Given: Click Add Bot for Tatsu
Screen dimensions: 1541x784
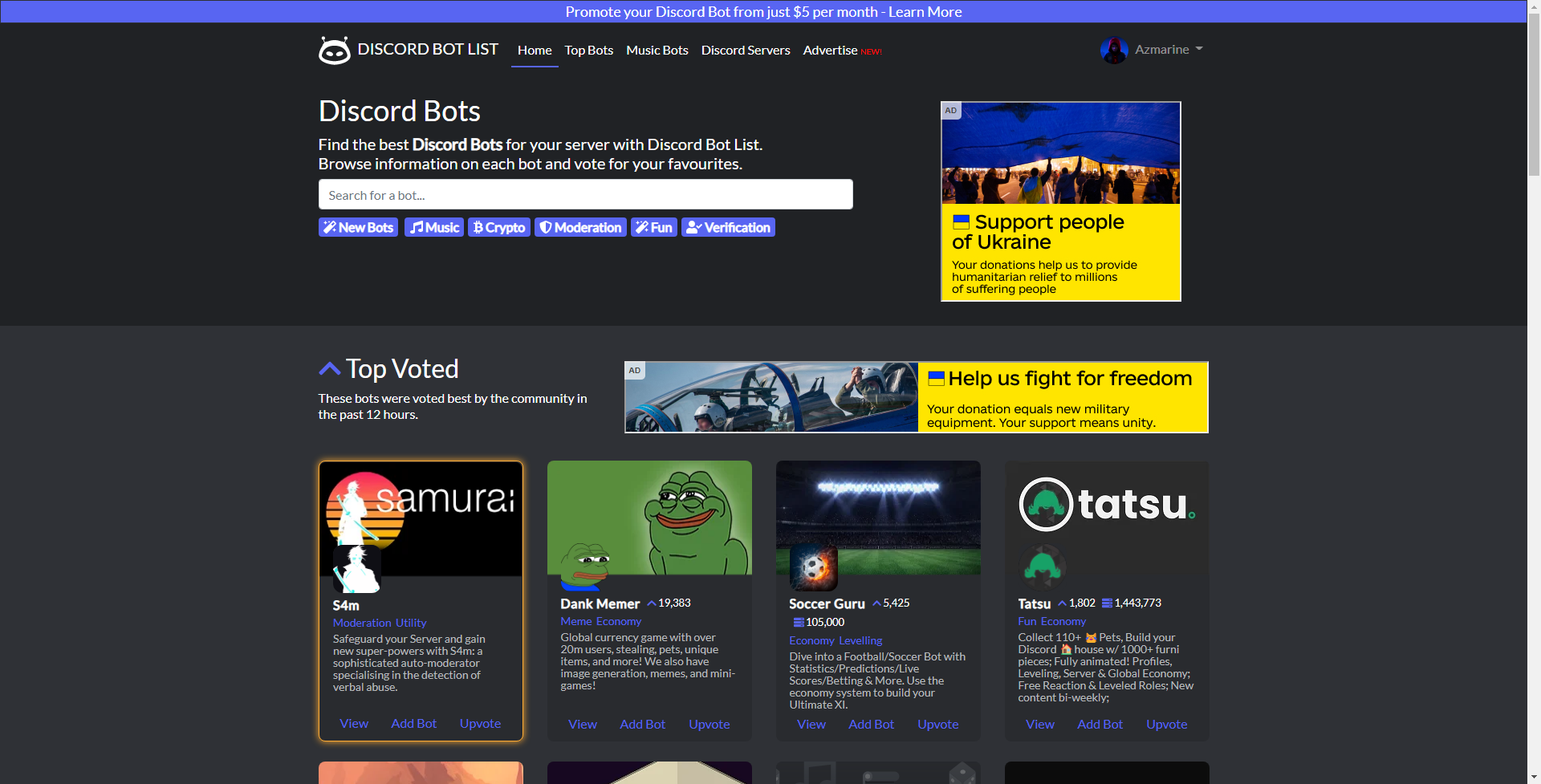Looking at the screenshot, I should click(1100, 724).
